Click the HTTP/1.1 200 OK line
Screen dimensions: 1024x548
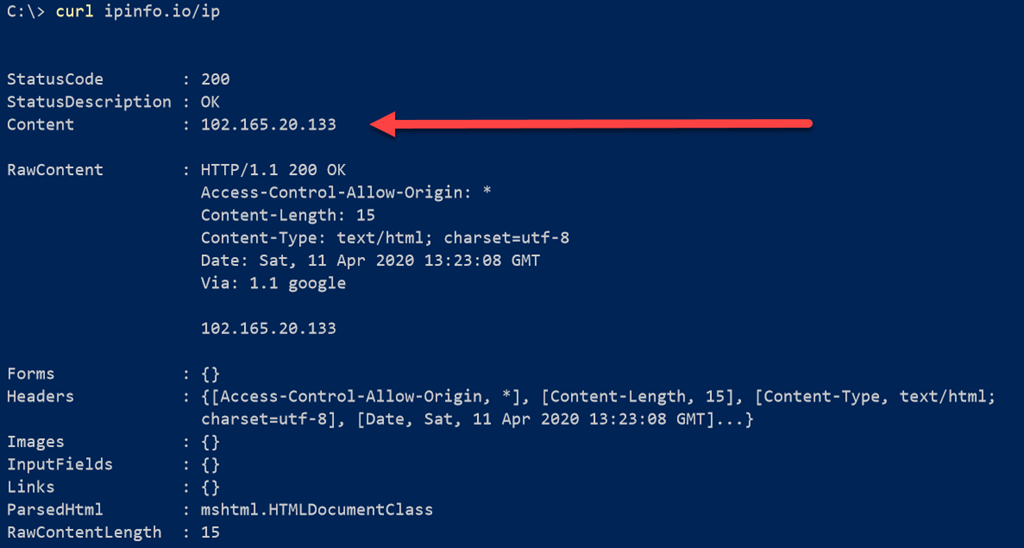pyautogui.click(x=273, y=170)
